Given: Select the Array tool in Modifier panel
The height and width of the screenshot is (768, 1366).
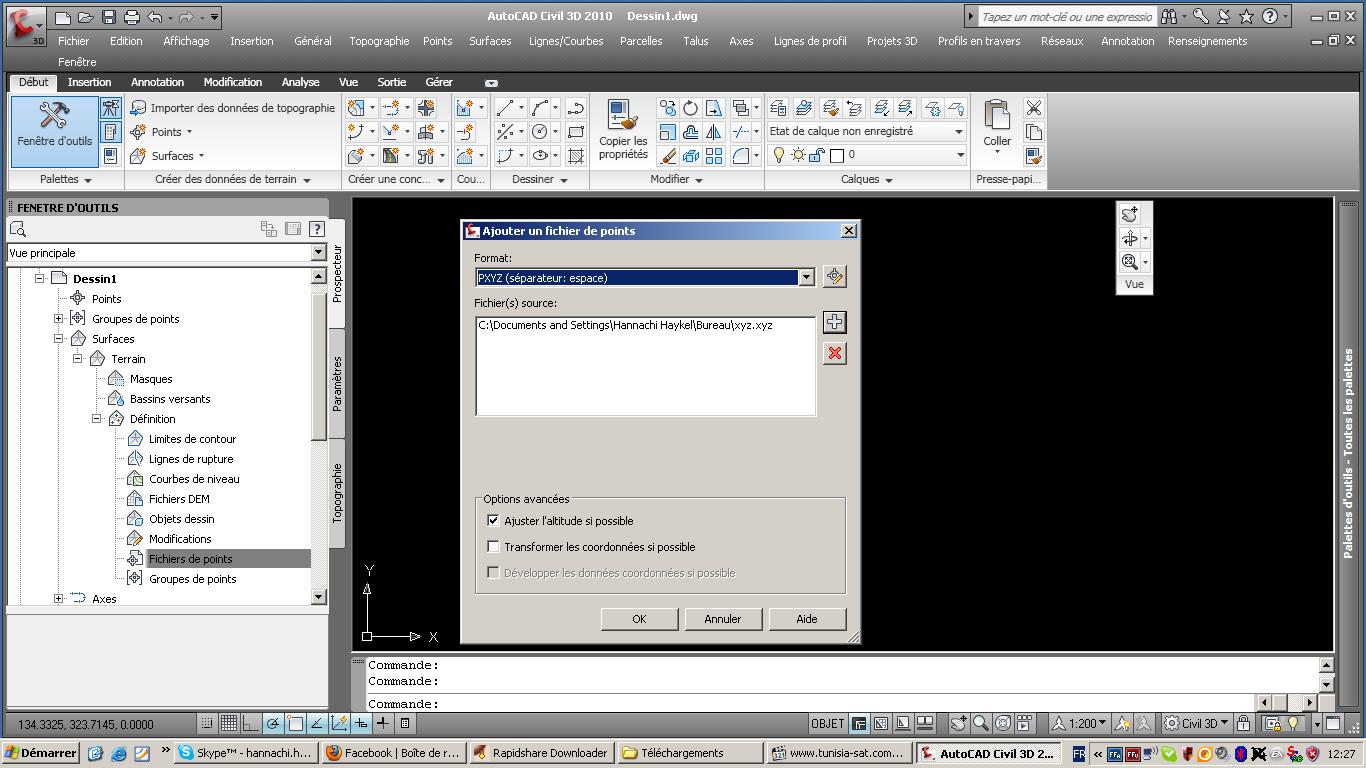Looking at the screenshot, I should [x=714, y=155].
